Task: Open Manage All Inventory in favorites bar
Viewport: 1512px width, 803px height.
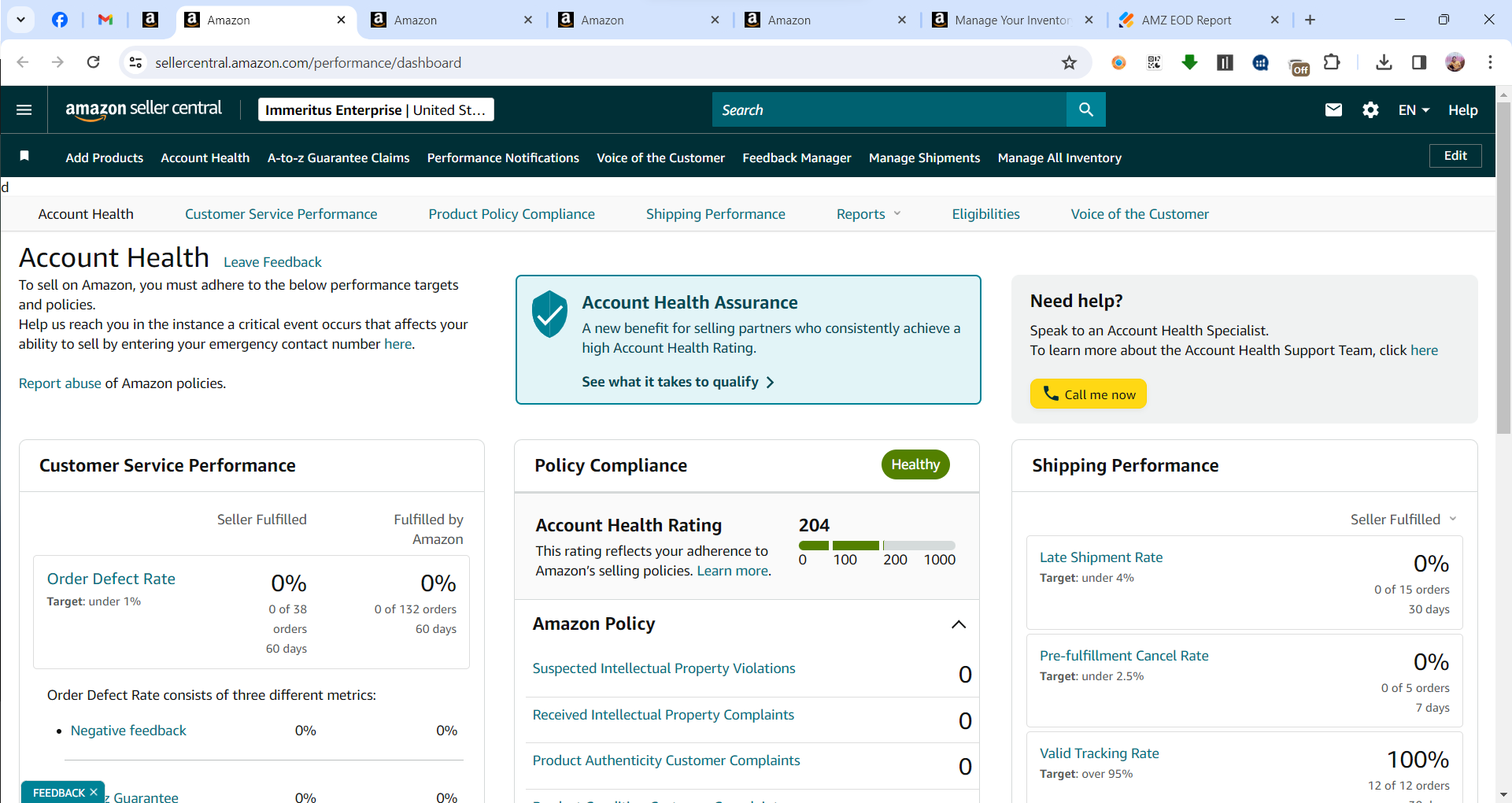Action: click(1059, 157)
